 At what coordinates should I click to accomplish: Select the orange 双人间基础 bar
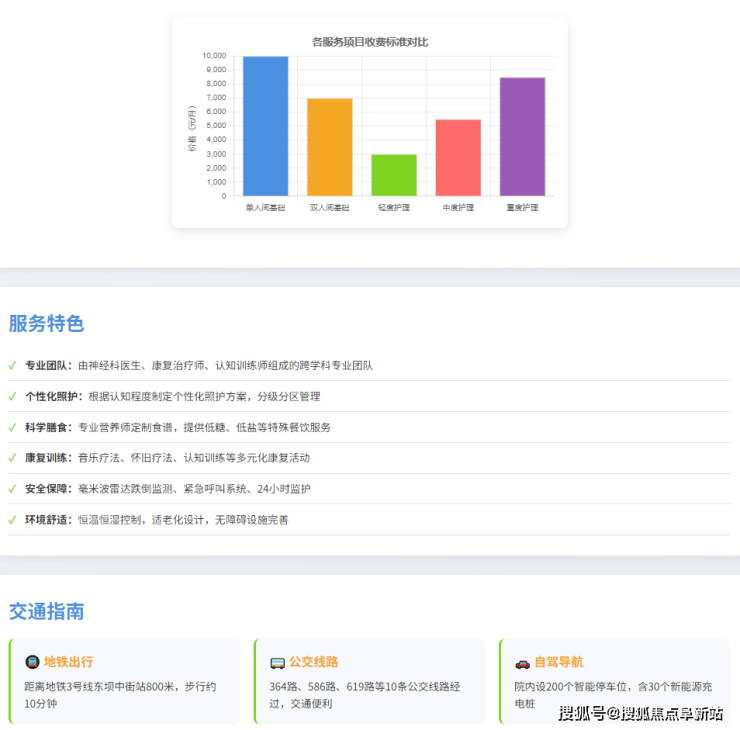tap(329, 147)
